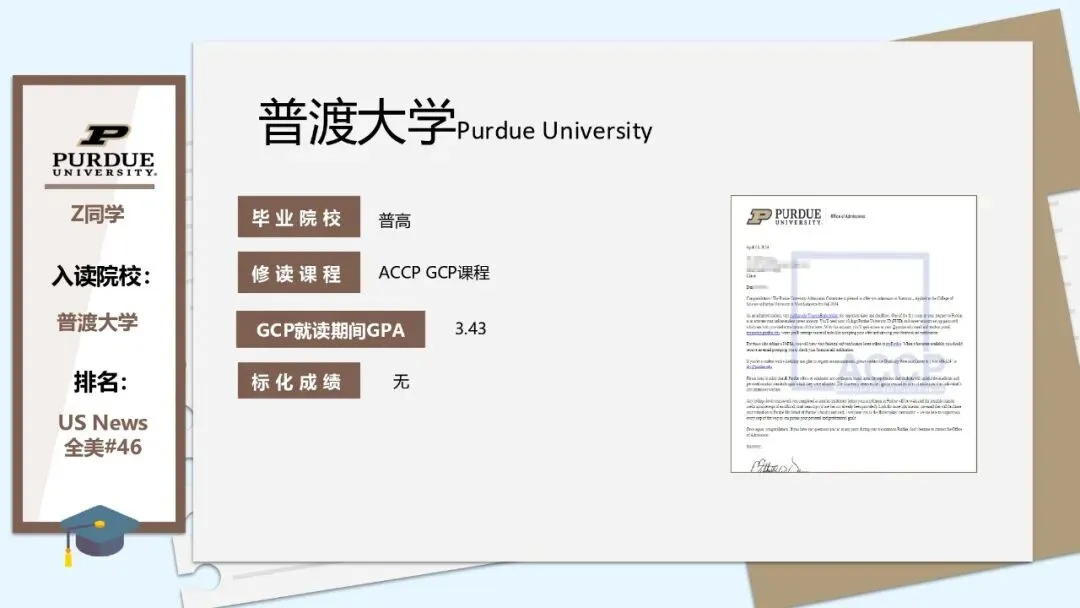This screenshot has height=608, width=1080.
Task: Click the text Purdue University in heading
Action: pos(554,130)
